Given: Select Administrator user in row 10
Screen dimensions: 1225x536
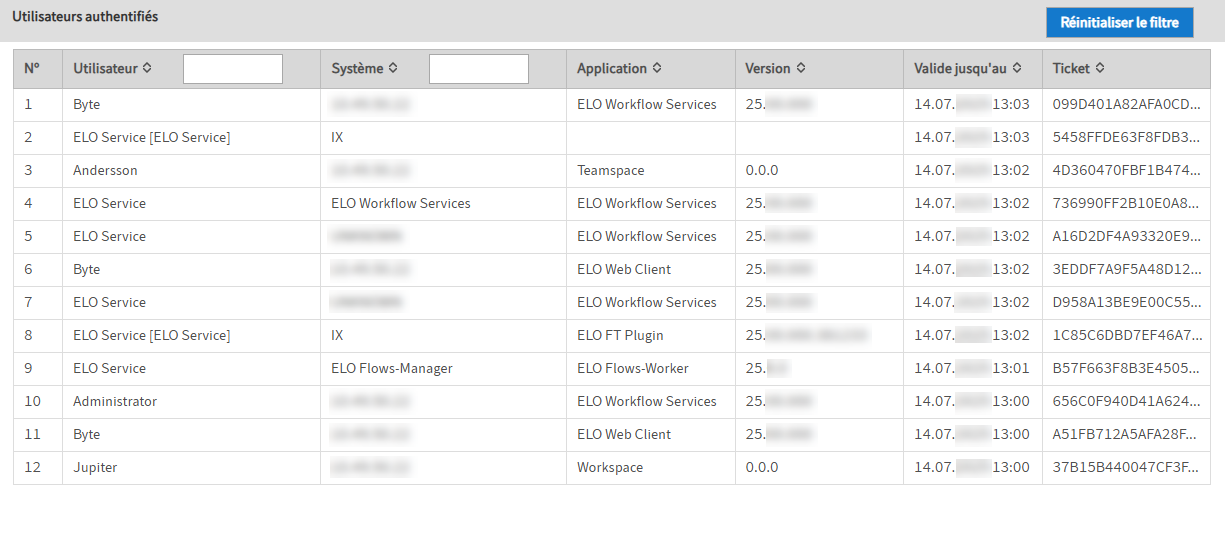Looking at the screenshot, I should (115, 402).
